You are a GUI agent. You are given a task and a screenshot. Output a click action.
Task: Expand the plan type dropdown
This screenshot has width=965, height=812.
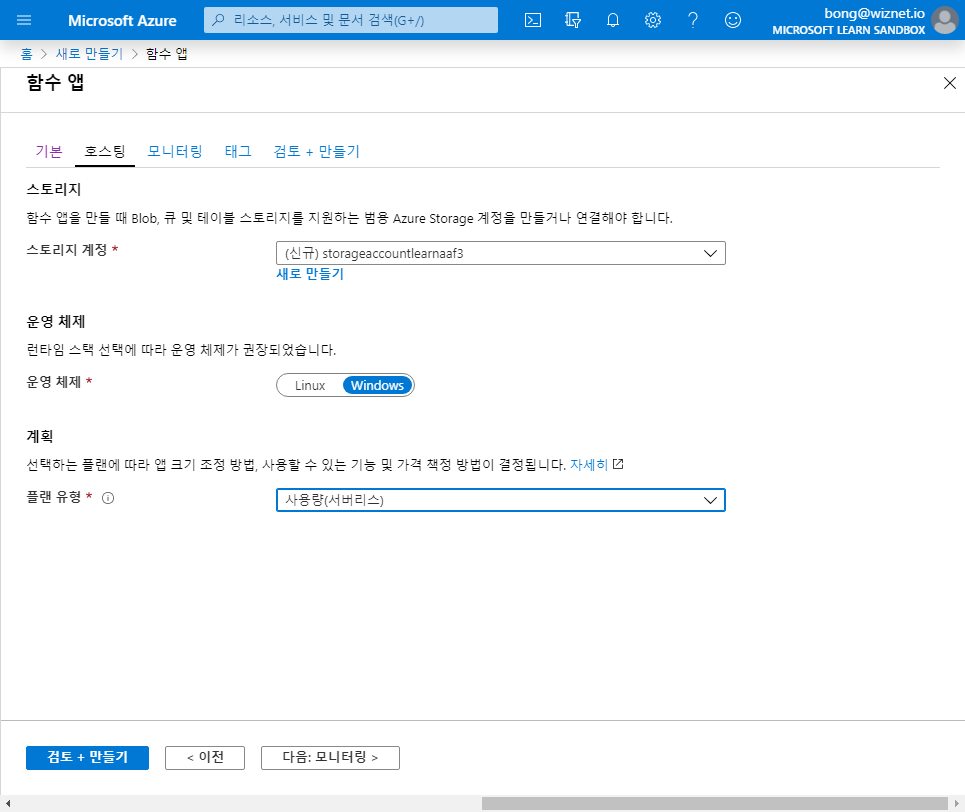click(x=501, y=500)
